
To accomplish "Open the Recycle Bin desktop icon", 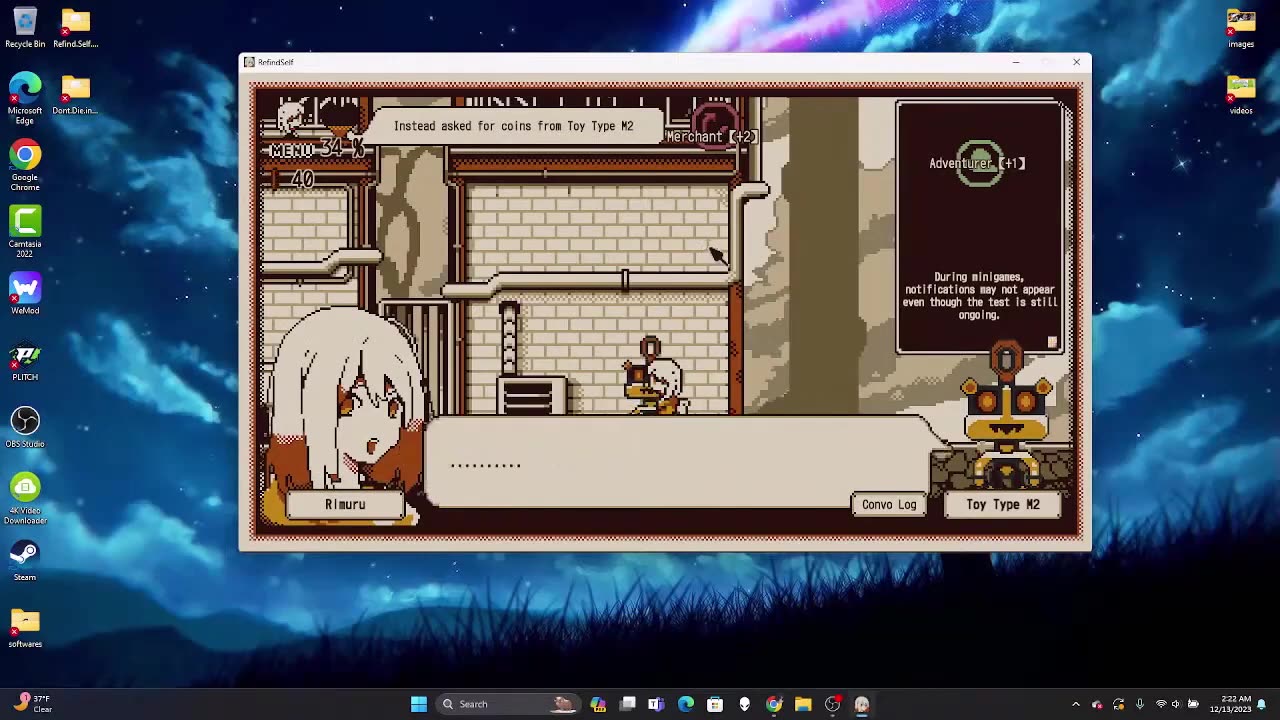I will (25, 28).
